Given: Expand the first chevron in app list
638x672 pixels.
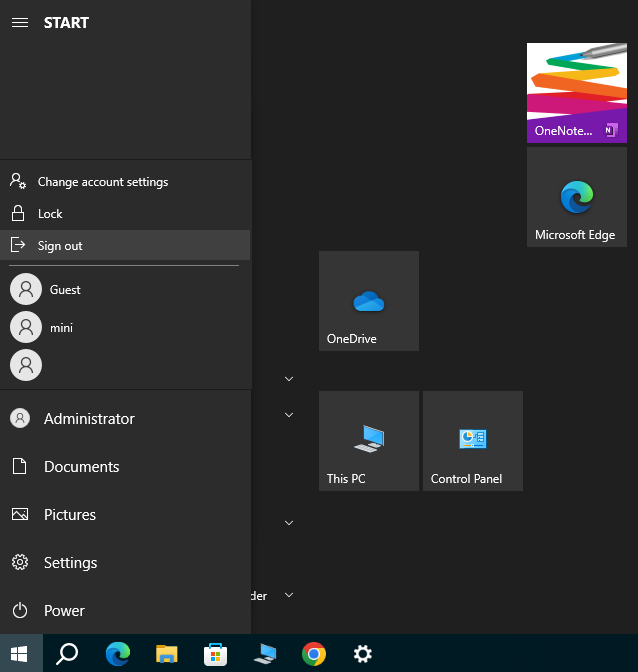Looking at the screenshot, I should point(289,379).
